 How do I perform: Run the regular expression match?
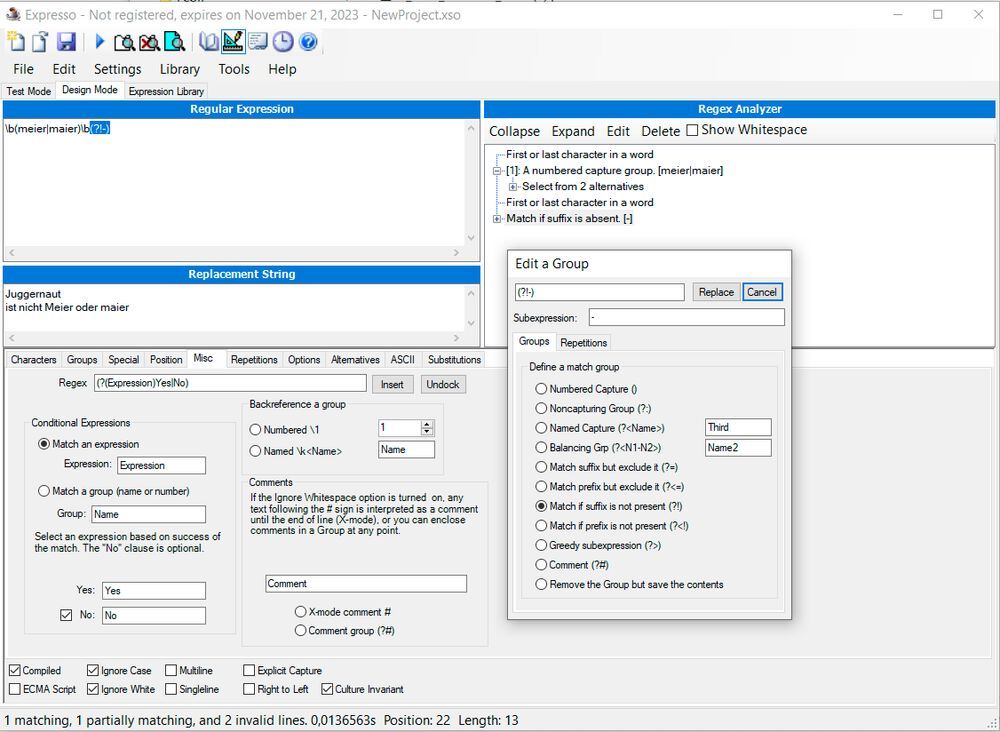coord(98,42)
